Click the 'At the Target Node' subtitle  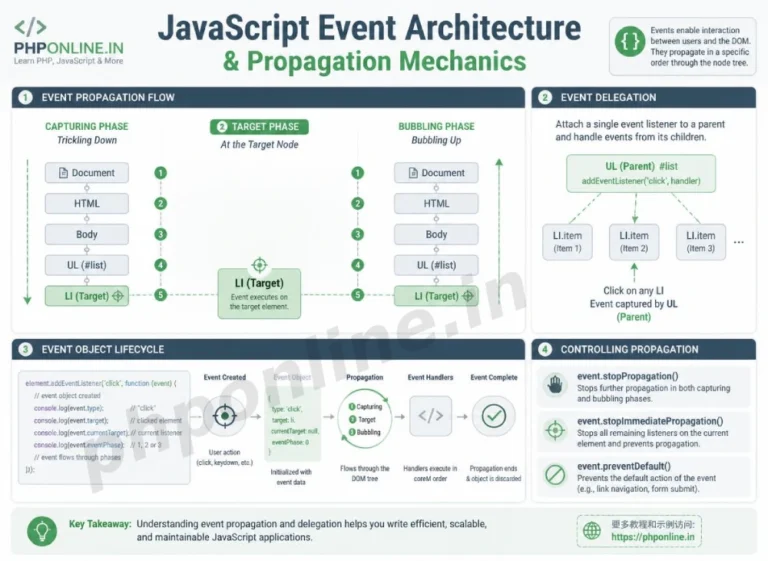259,145
